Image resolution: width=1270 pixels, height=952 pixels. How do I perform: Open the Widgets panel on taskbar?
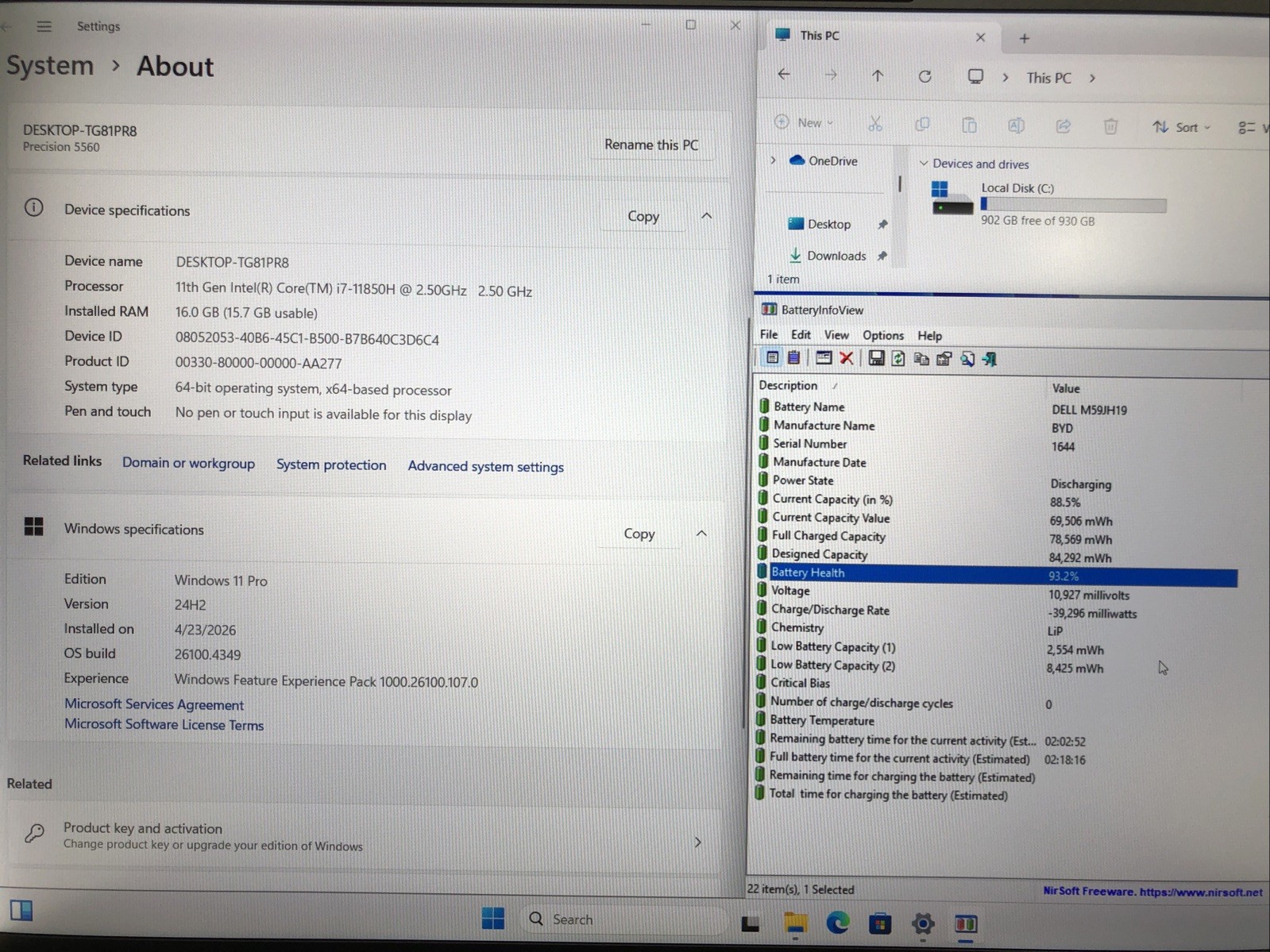pyautogui.click(x=21, y=910)
